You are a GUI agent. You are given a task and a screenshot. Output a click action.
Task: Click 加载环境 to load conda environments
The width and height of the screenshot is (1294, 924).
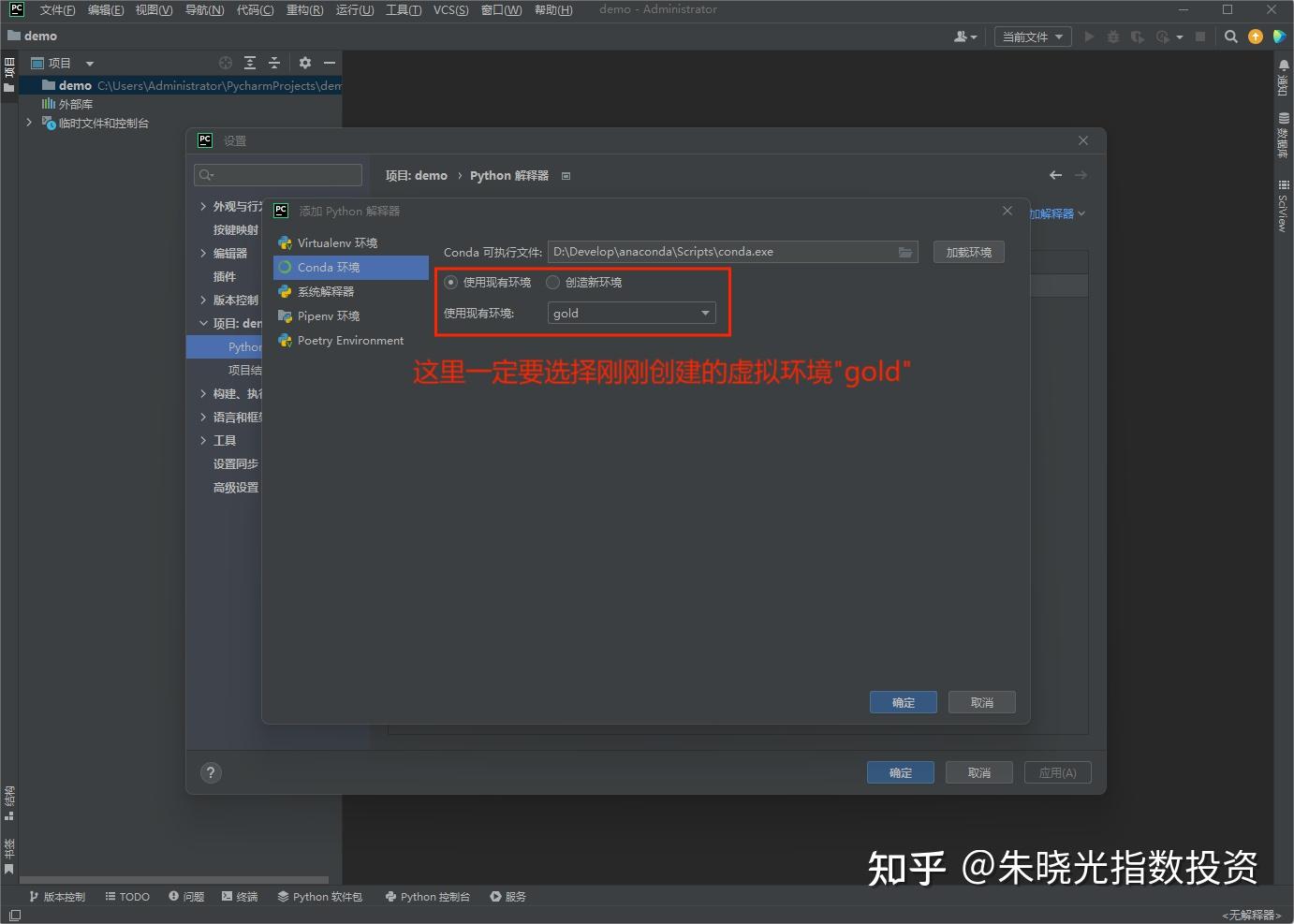coord(968,251)
